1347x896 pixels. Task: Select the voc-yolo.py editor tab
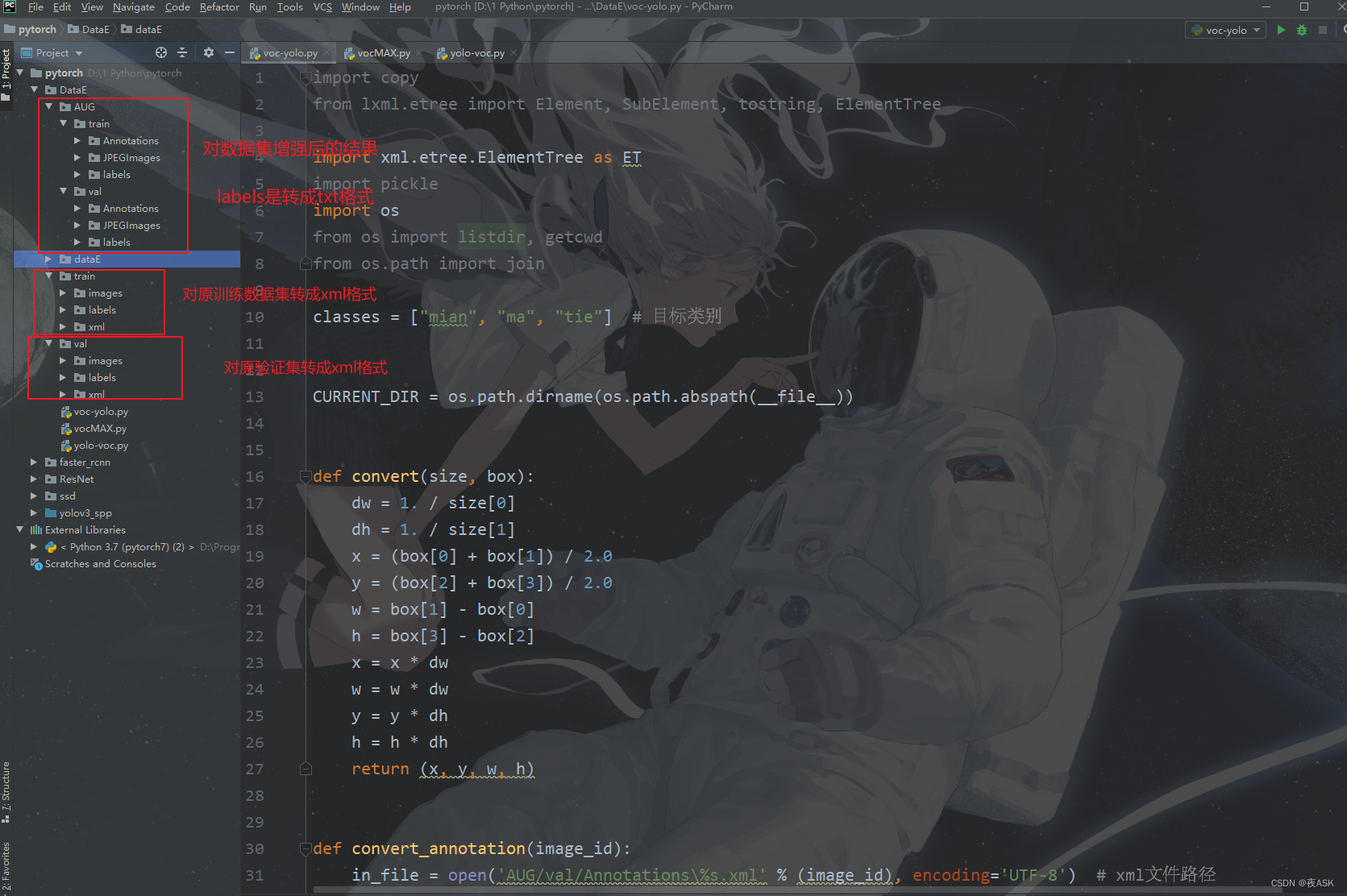click(290, 53)
